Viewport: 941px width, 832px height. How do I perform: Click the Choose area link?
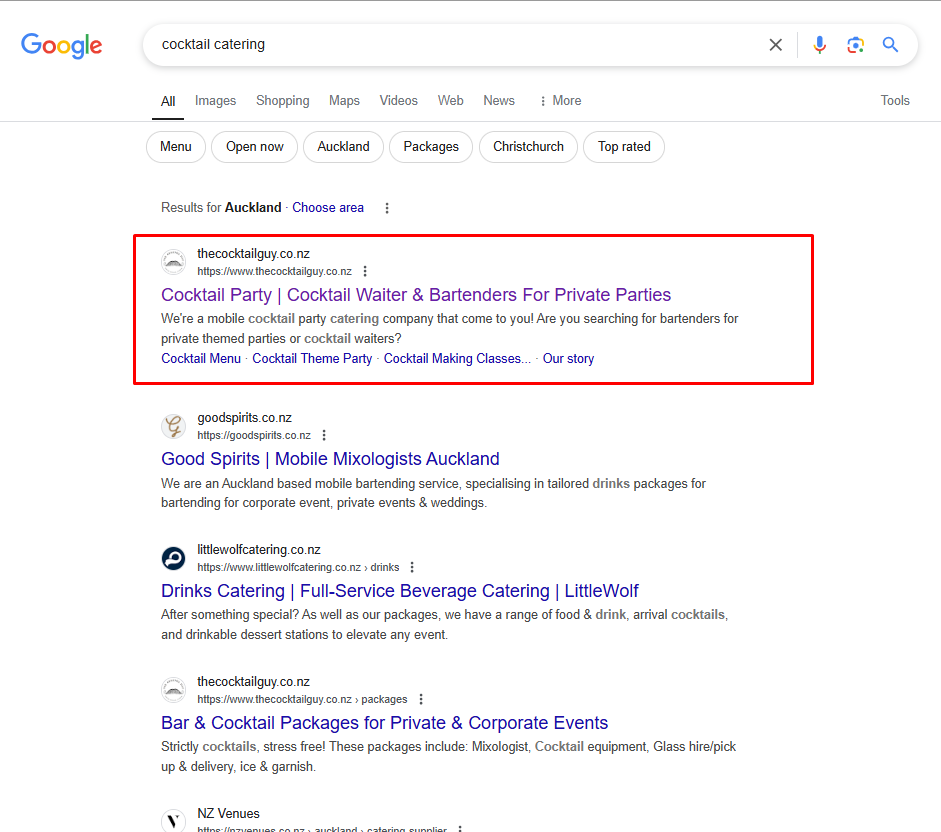pyautogui.click(x=328, y=208)
